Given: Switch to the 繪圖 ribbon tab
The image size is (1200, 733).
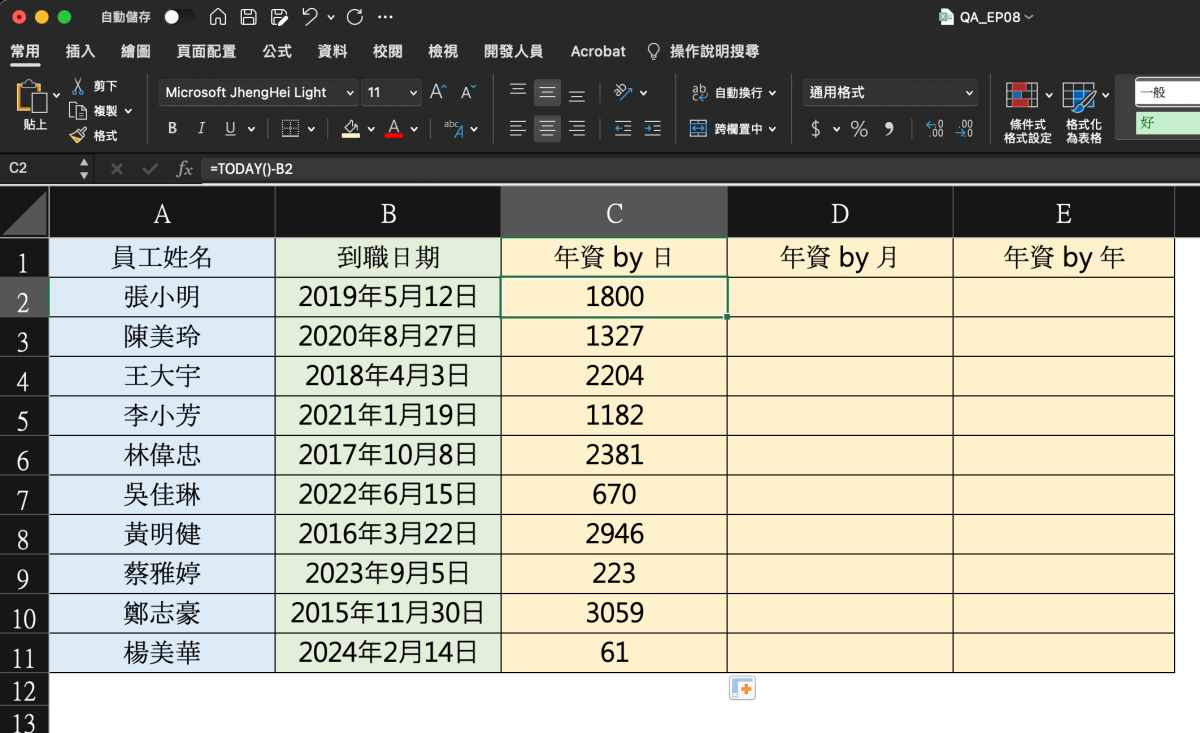Looking at the screenshot, I should [135, 51].
